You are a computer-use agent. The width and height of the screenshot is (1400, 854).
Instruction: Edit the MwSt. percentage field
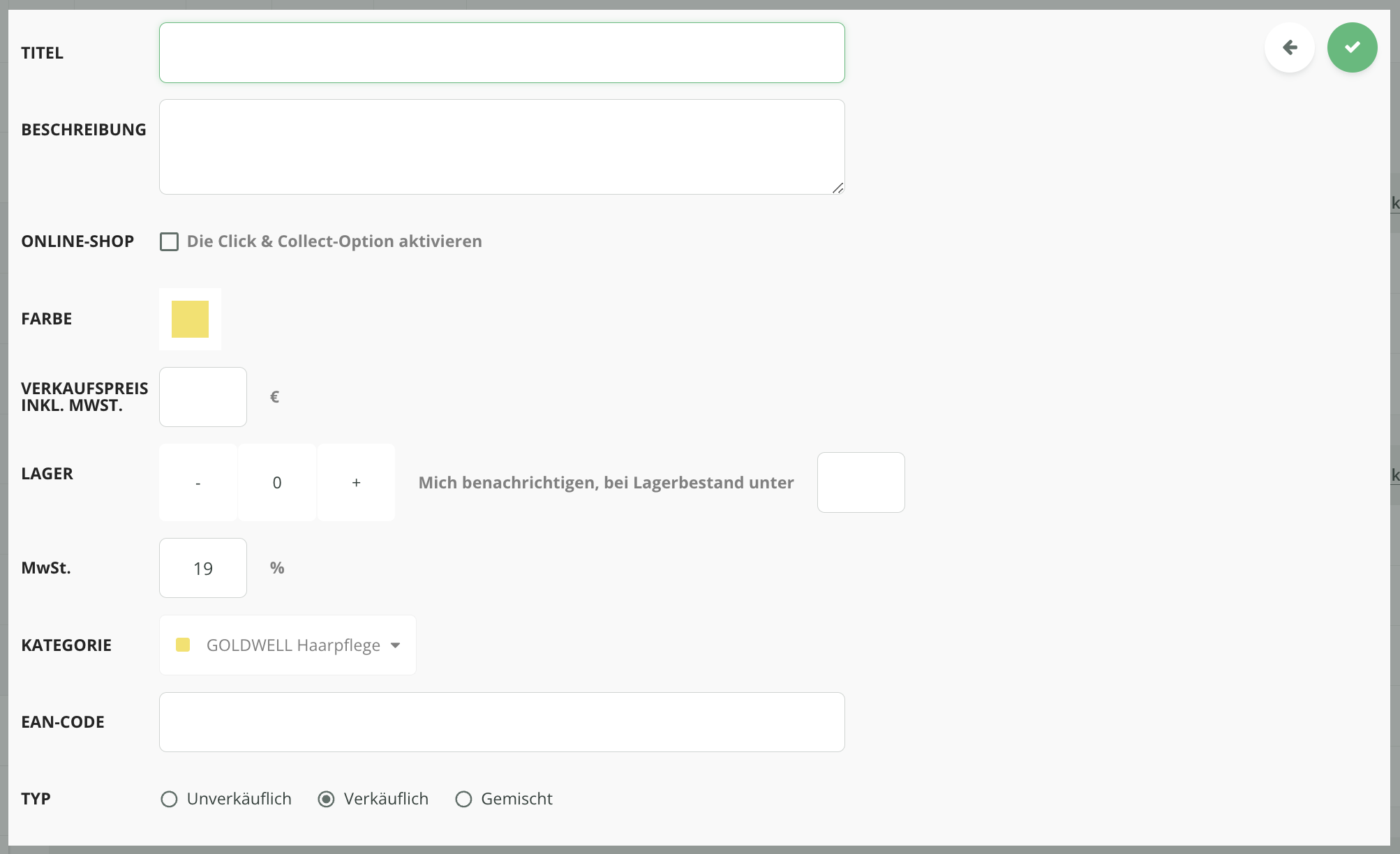203,568
